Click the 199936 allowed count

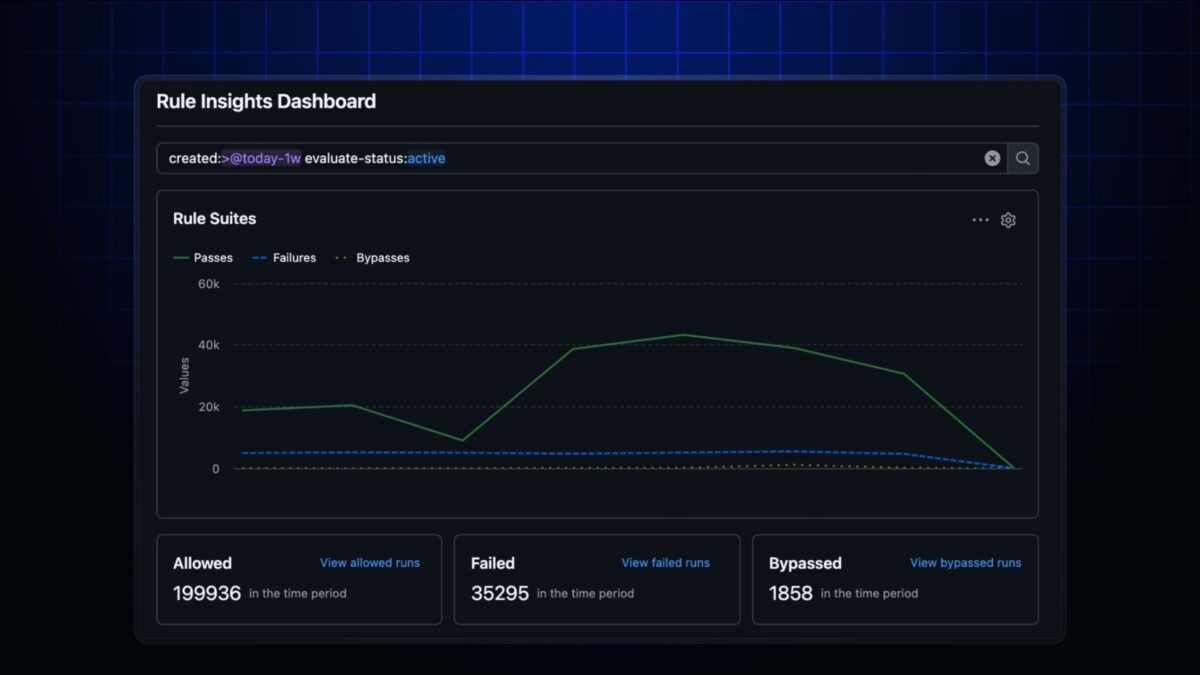(x=207, y=593)
